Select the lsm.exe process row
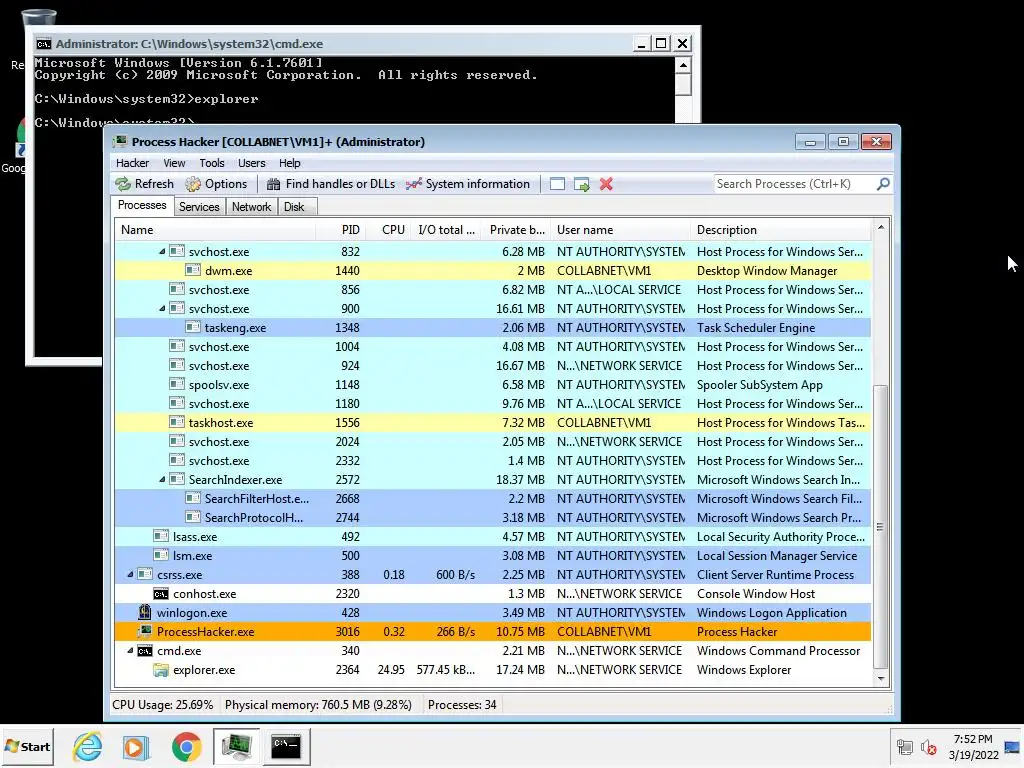The height and width of the screenshot is (768, 1024). tap(493, 556)
